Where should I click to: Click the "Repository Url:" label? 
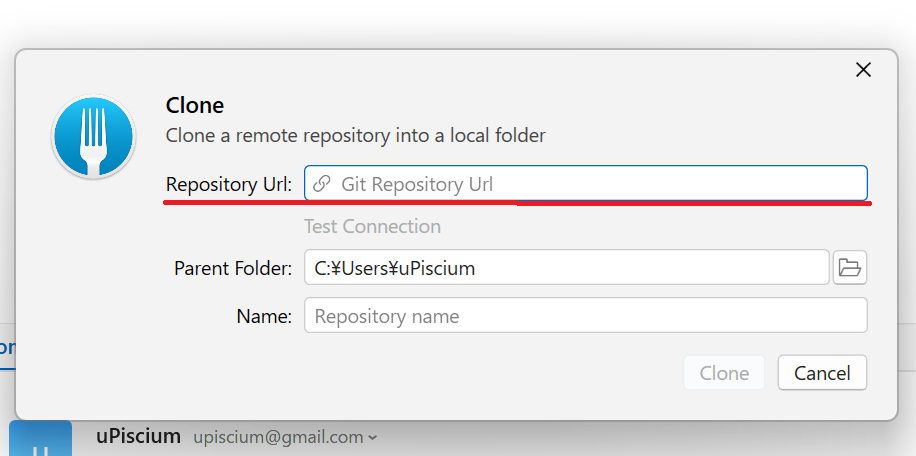click(x=229, y=184)
